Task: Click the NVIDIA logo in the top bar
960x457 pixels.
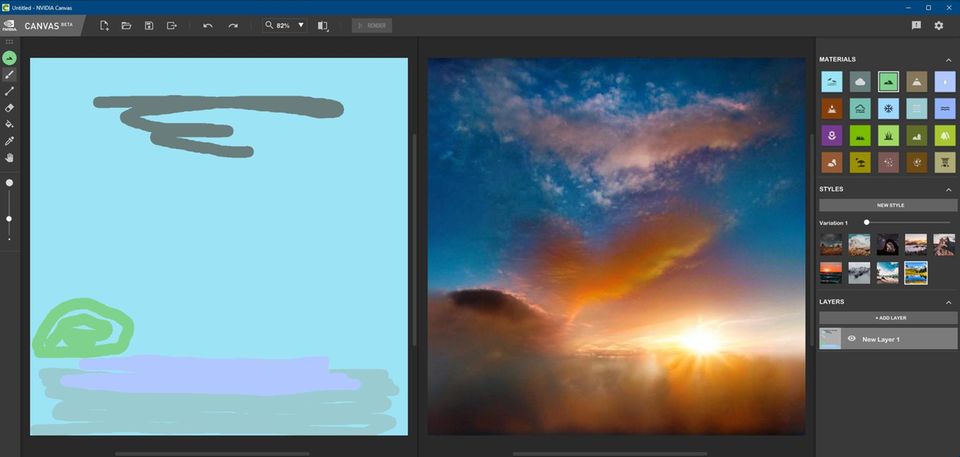Action: click(x=9, y=26)
